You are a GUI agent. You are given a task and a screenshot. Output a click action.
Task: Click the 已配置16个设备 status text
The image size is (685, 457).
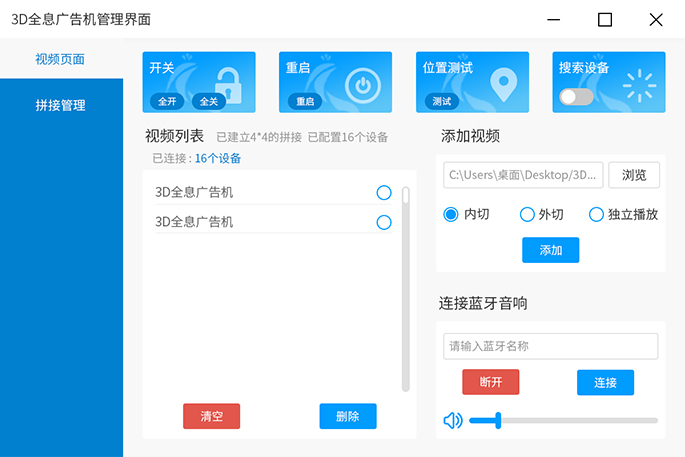tap(348, 137)
